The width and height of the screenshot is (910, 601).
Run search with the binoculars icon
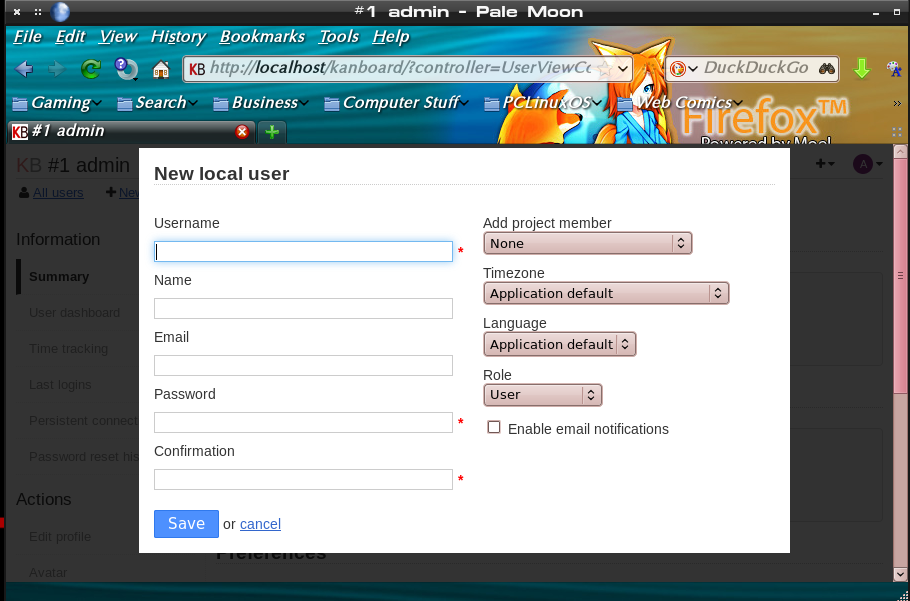point(826,69)
